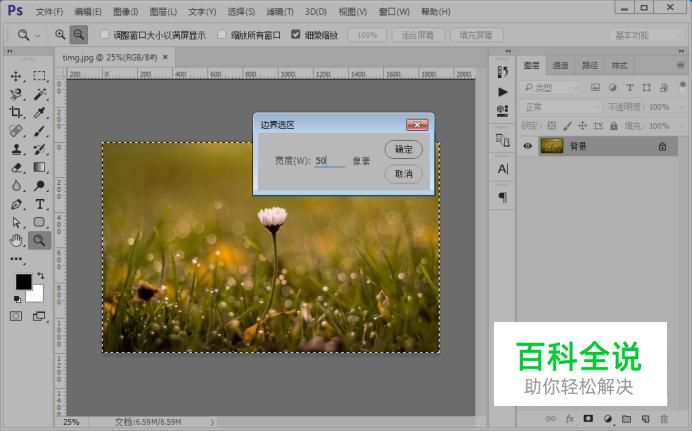The image size is (692, 431).
Task: Click 取消 in the 边界选区 dialog
Action: pyautogui.click(x=403, y=174)
